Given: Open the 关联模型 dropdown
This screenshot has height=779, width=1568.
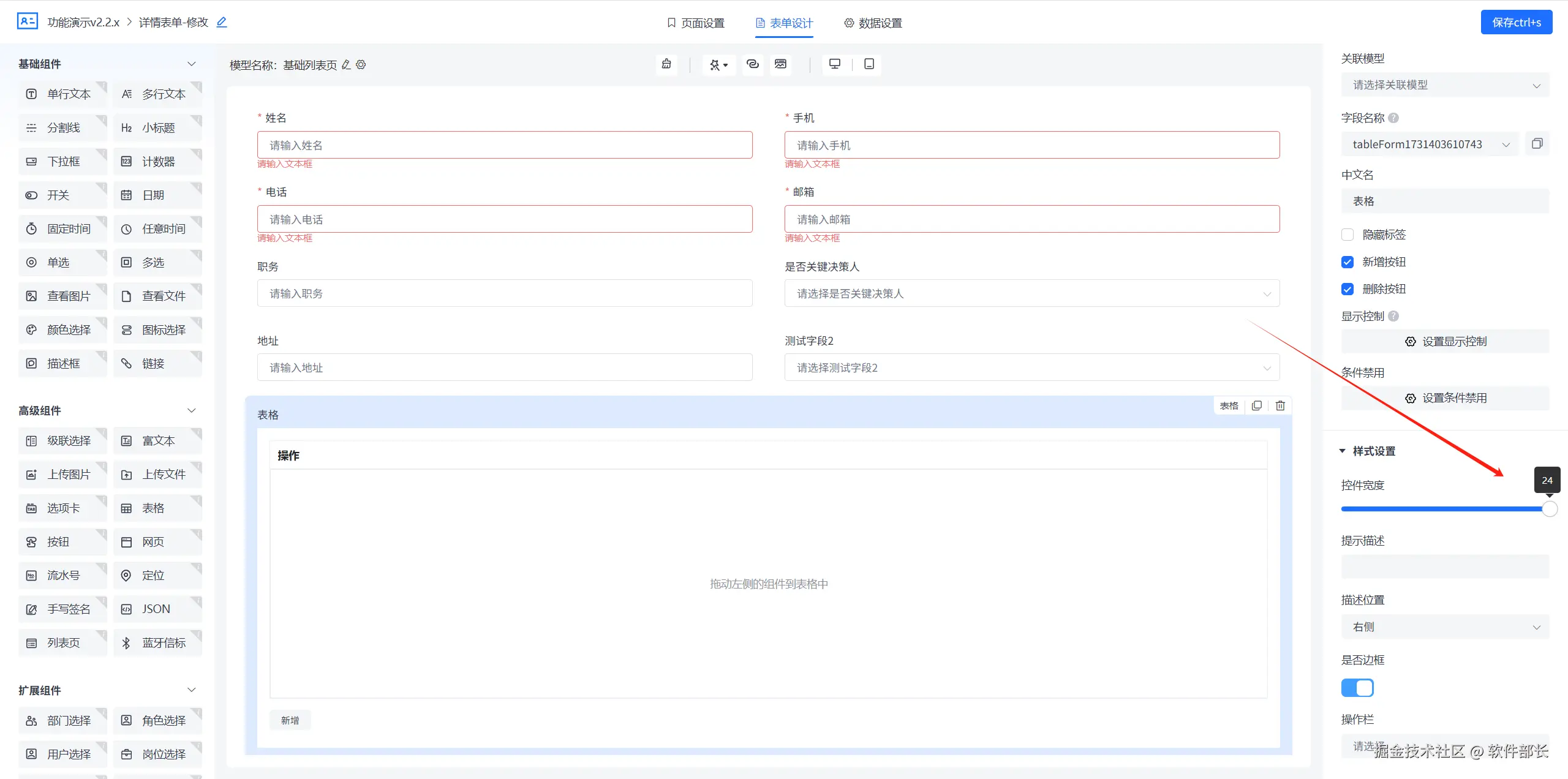Looking at the screenshot, I should click(1445, 85).
